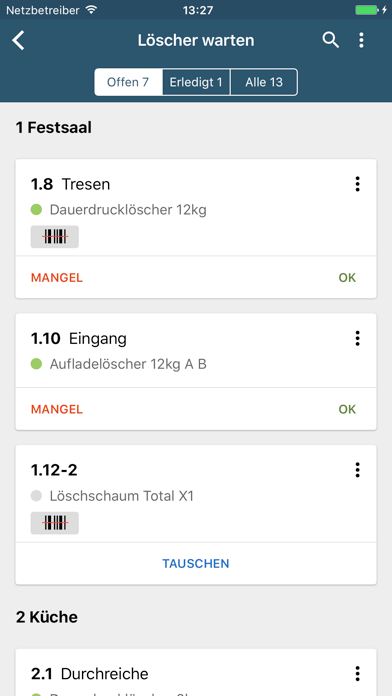Report MANGEL for 1.10 Eingang
Viewport: 392px width, 696px height.
coord(57,409)
